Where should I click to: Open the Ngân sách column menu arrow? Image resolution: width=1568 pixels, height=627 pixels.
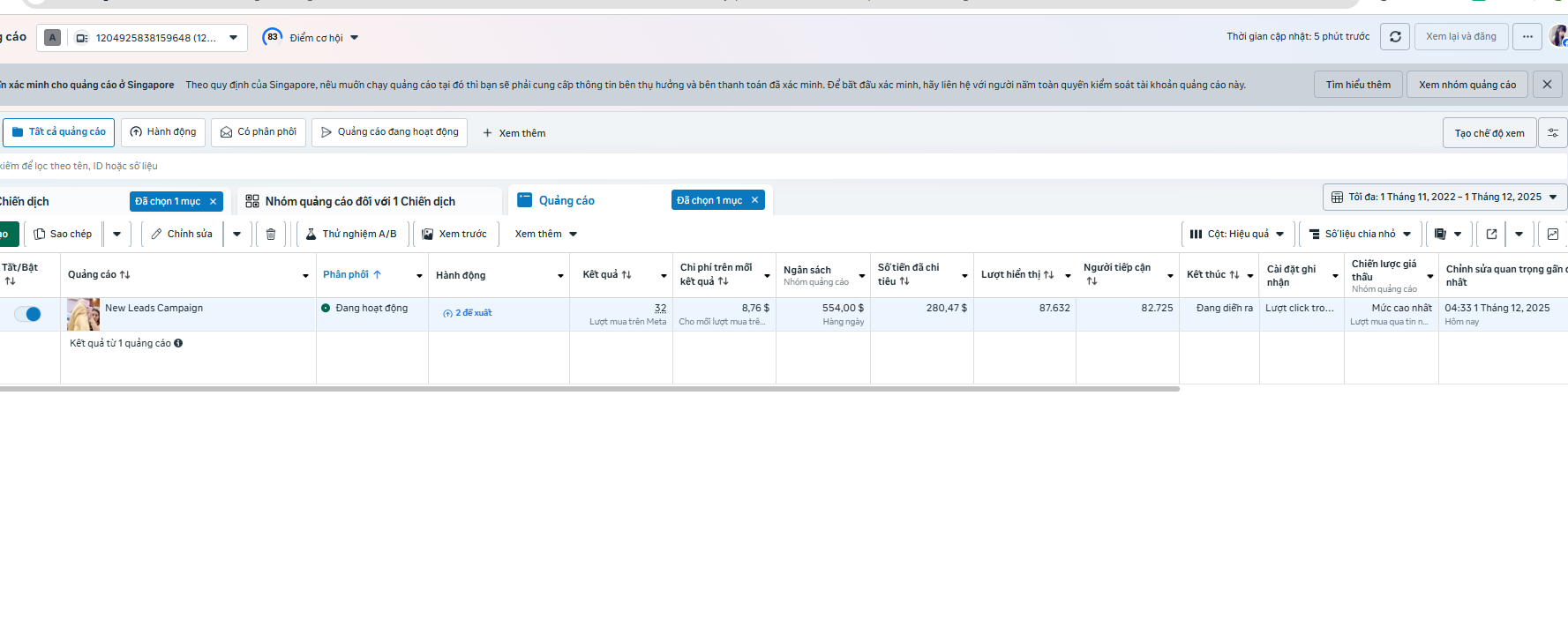click(x=861, y=275)
